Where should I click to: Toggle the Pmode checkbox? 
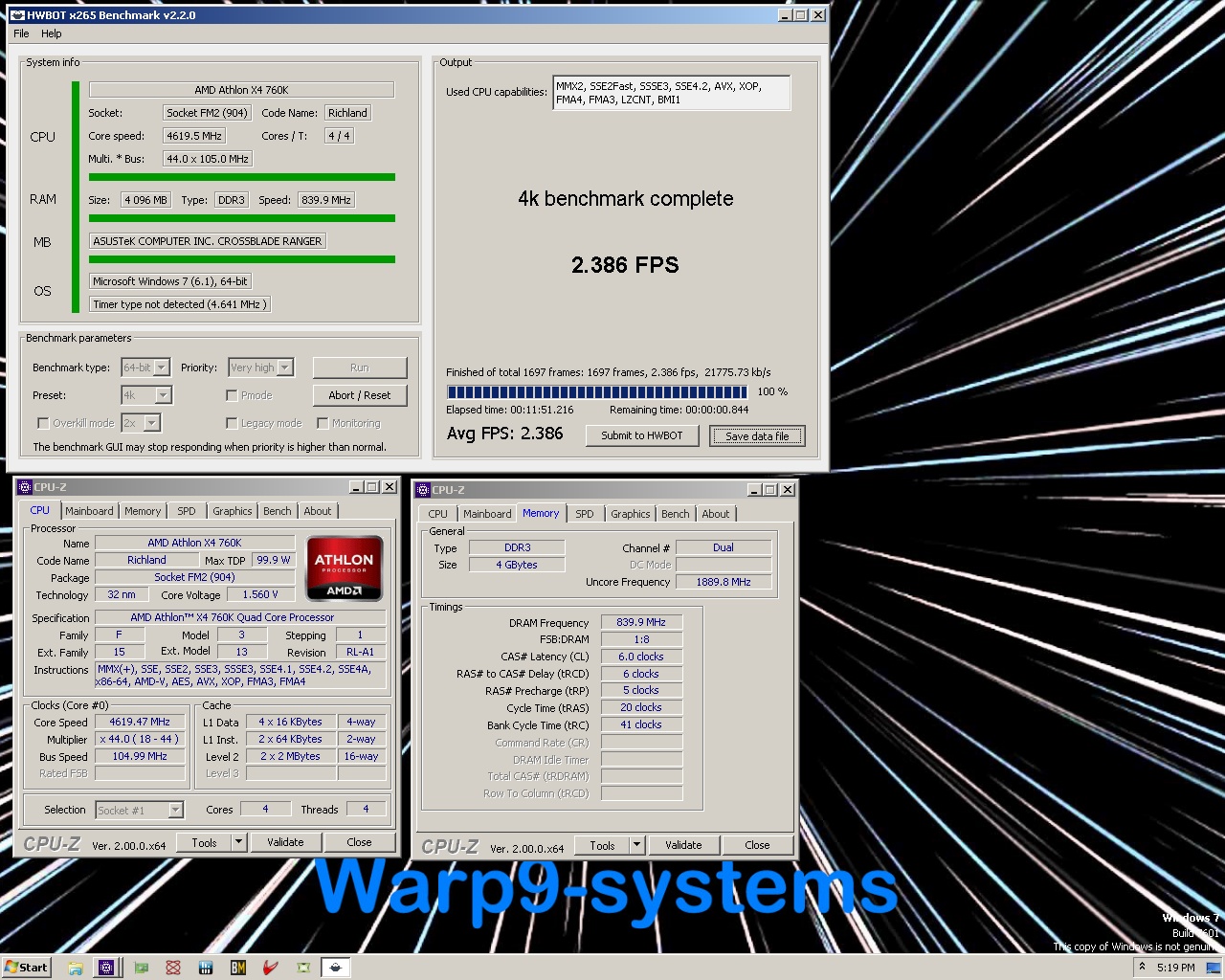[232, 395]
